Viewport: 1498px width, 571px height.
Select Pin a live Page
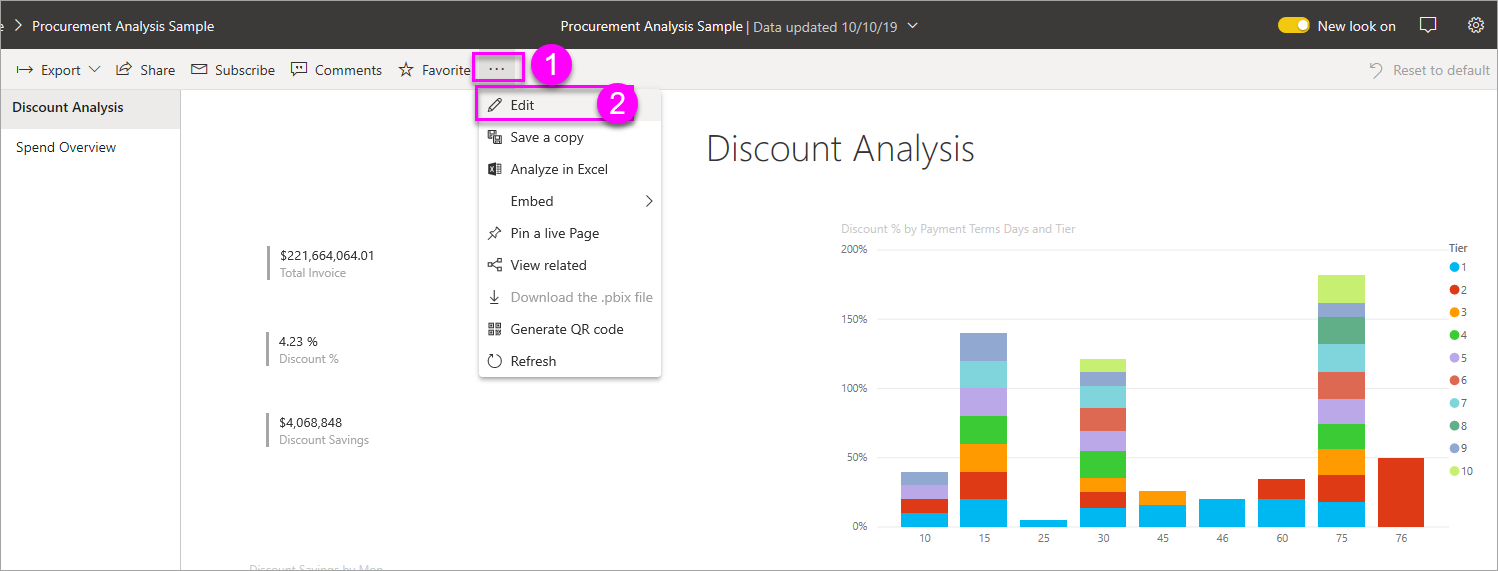click(x=569, y=233)
